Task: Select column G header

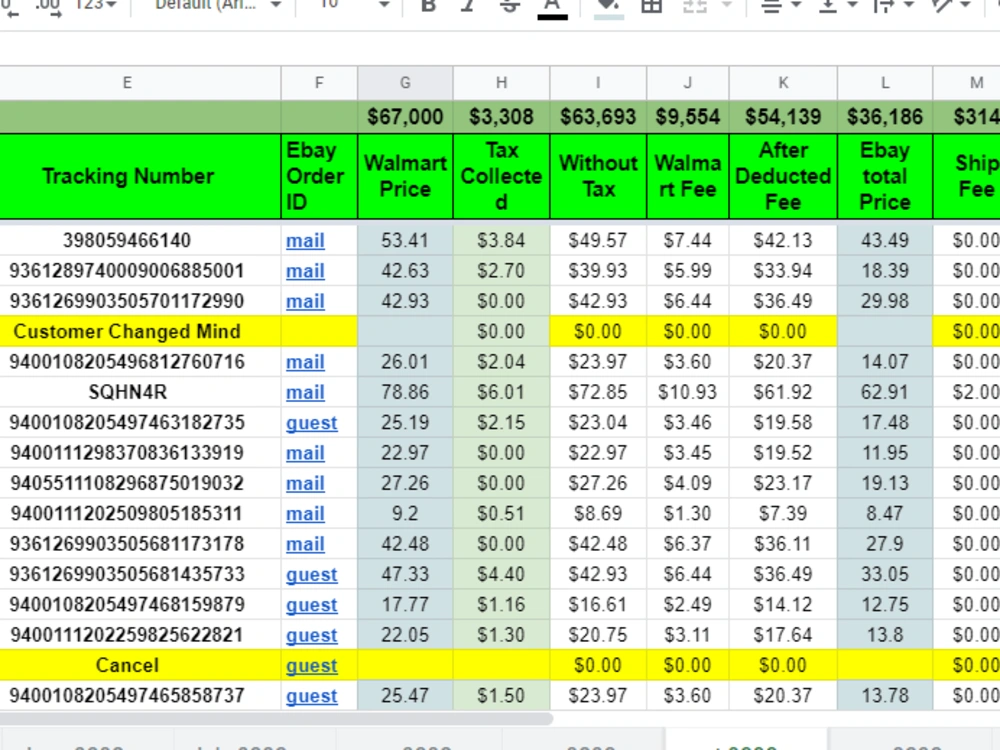Action: coord(405,83)
